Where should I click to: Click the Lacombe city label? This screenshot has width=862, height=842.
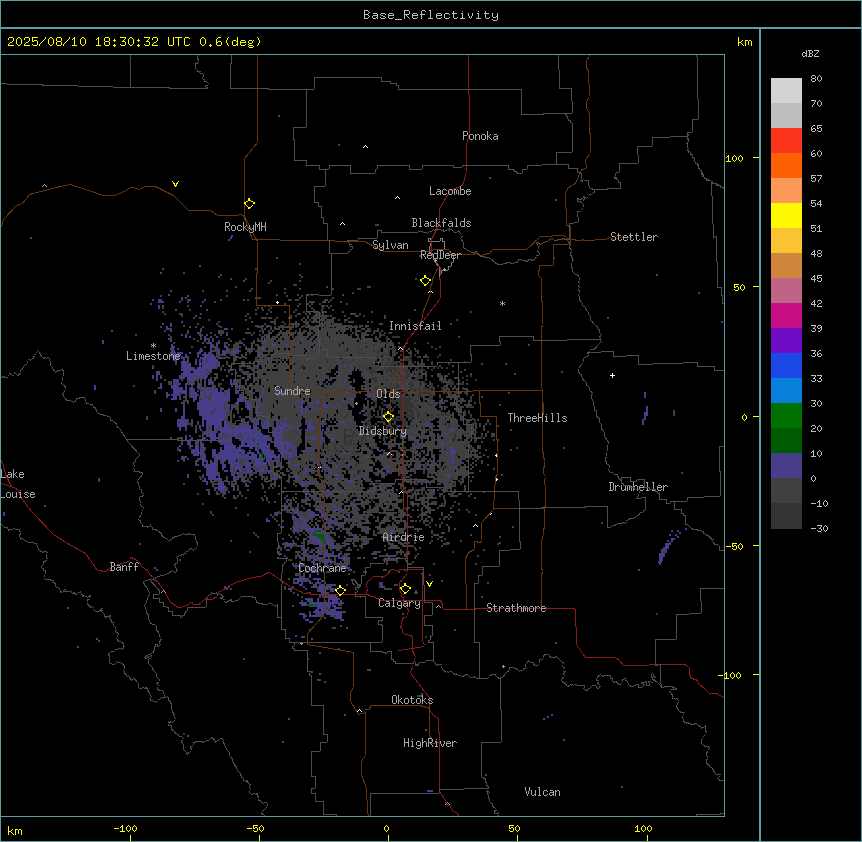coord(450,191)
